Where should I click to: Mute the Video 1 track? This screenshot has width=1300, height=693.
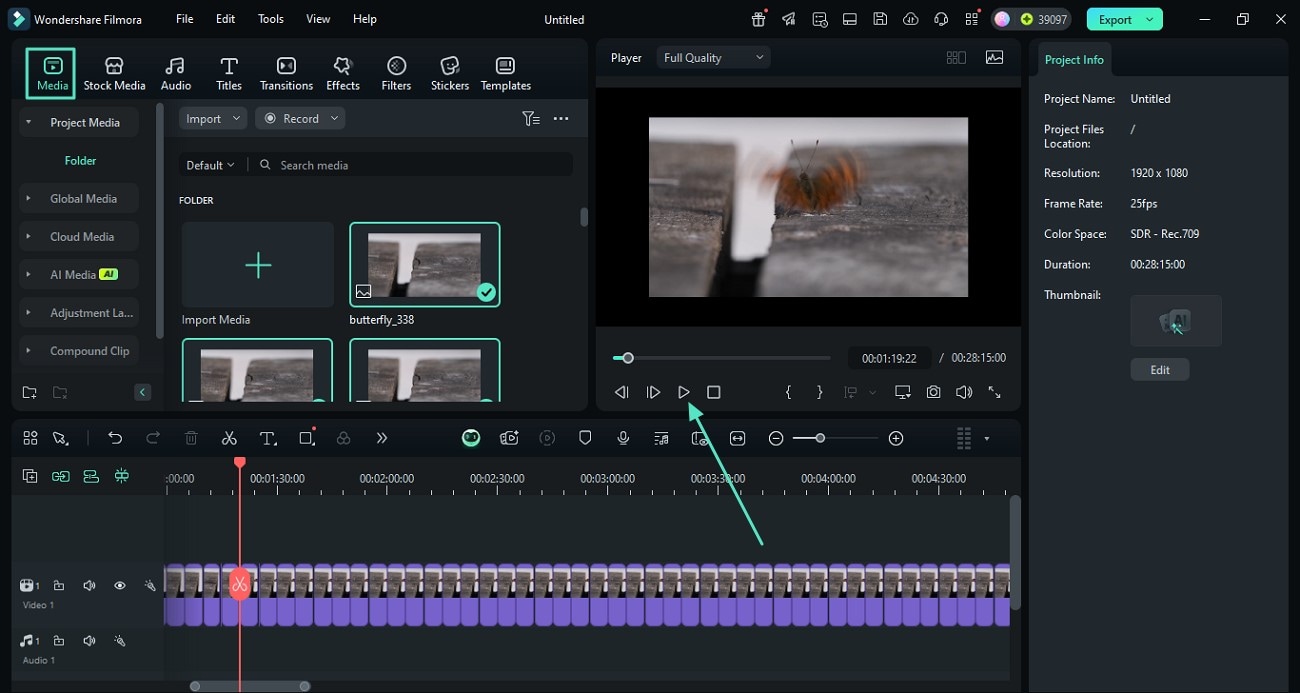coord(89,586)
